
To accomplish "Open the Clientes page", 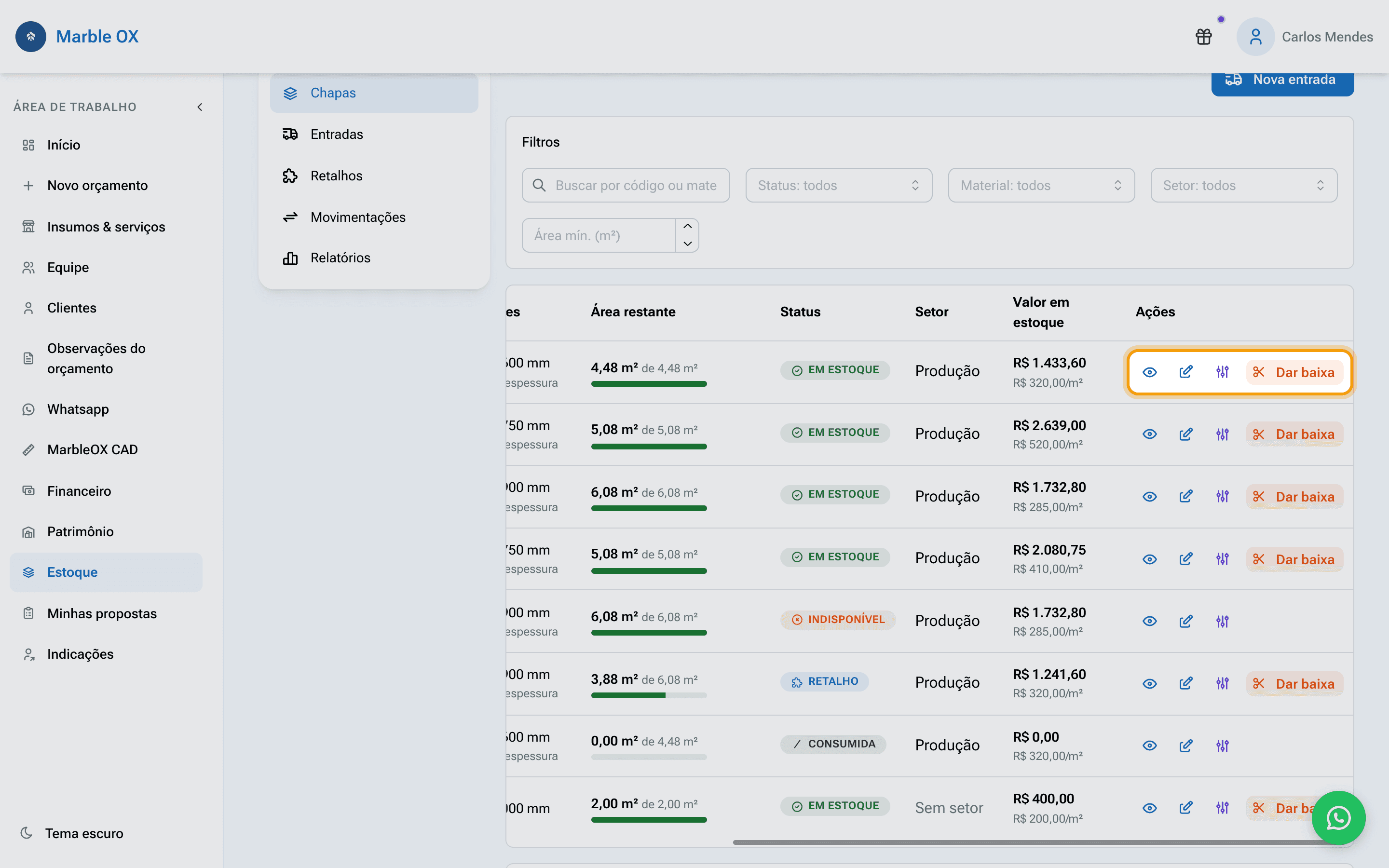I will (x=106, y=308).
